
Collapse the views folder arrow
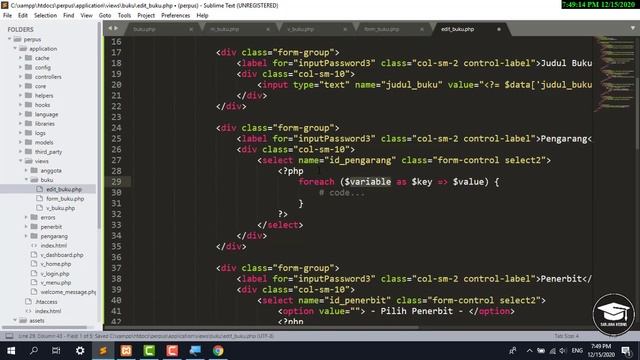coord(20,161)
